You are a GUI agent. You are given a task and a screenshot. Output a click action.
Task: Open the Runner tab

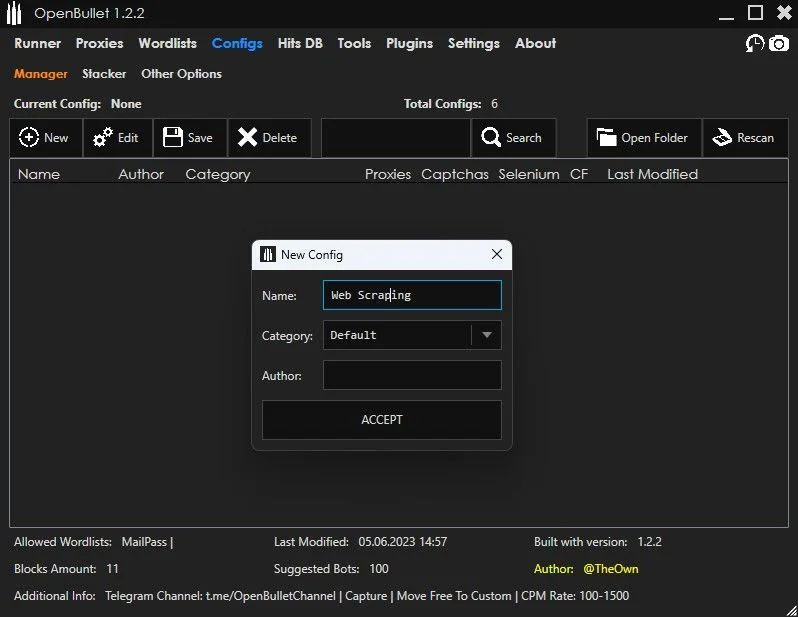[38, 43]
